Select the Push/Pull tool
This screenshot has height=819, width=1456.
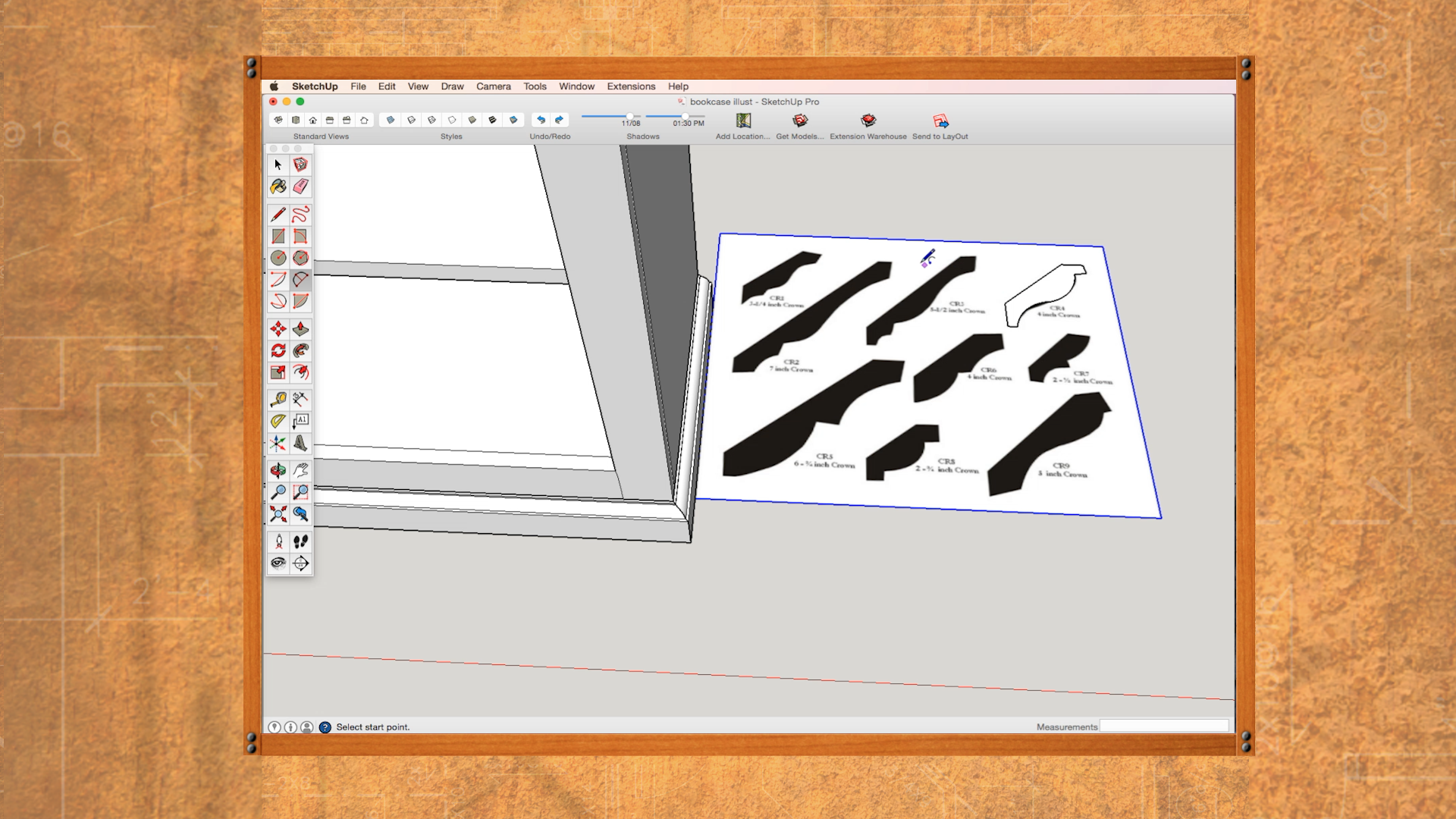coord(300,329)
